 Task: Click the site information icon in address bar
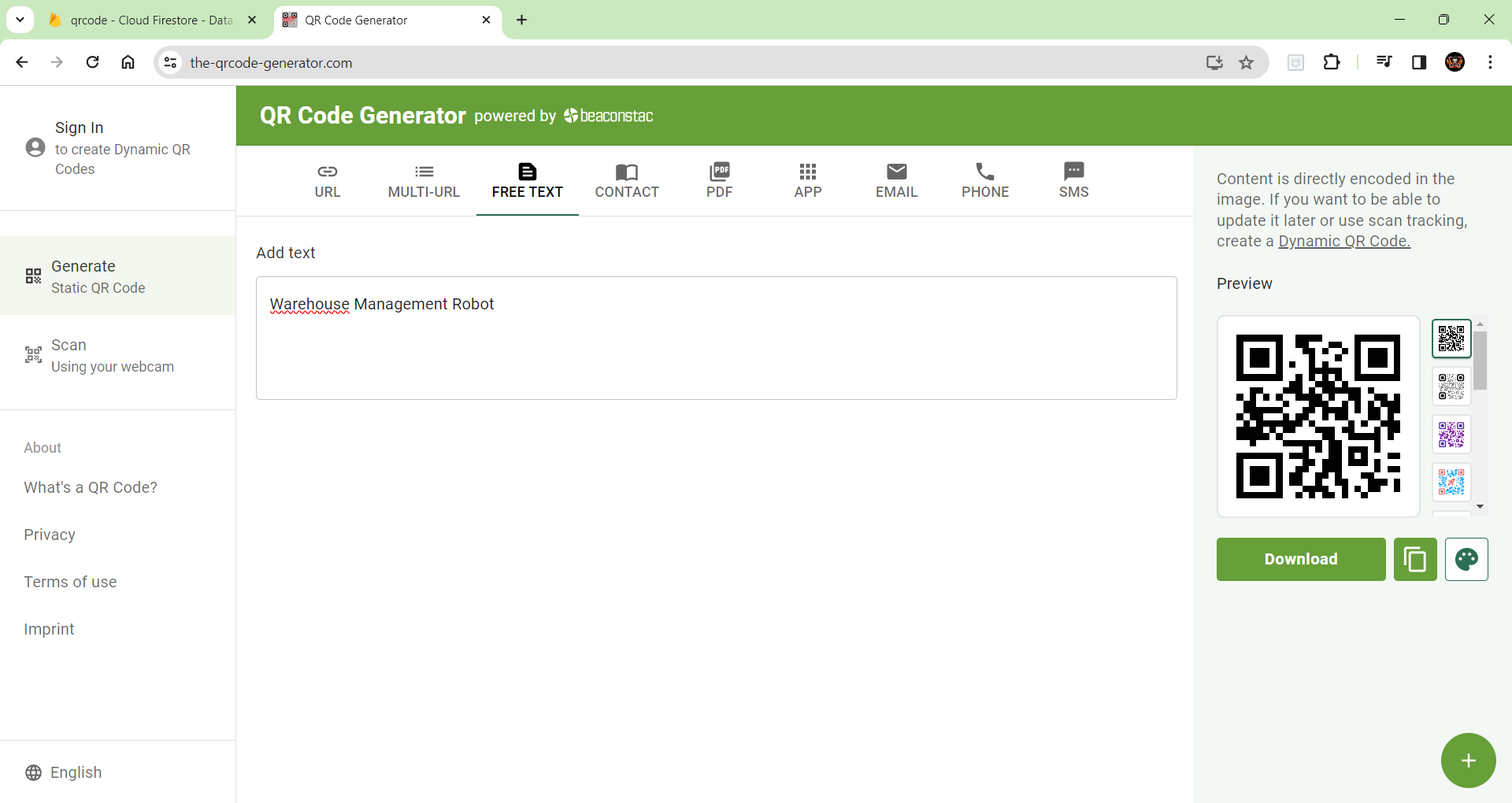(x=170, y=62)
